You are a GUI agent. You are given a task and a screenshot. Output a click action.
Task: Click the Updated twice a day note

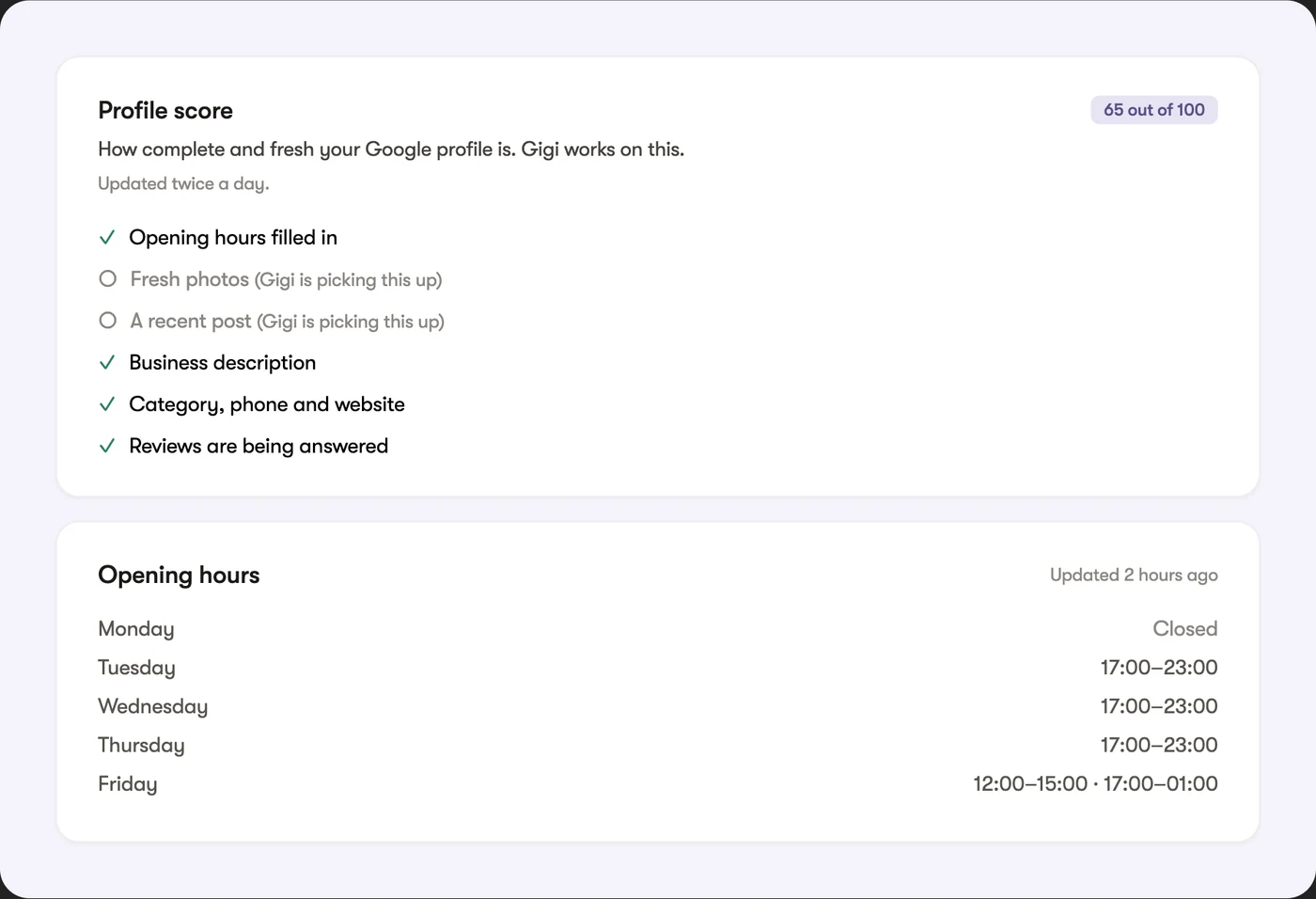183,183
